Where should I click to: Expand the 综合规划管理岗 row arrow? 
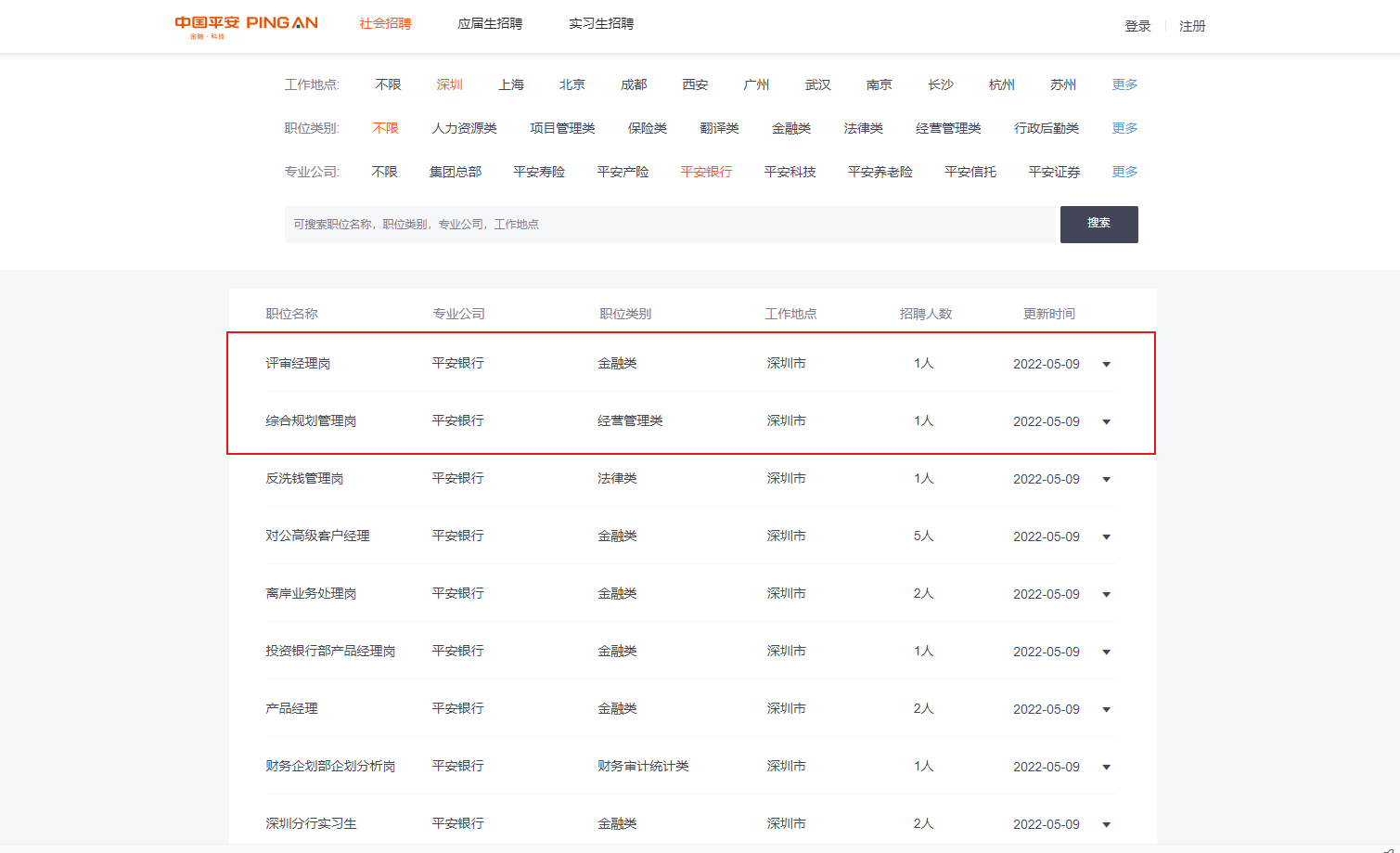pos(1106,422)
